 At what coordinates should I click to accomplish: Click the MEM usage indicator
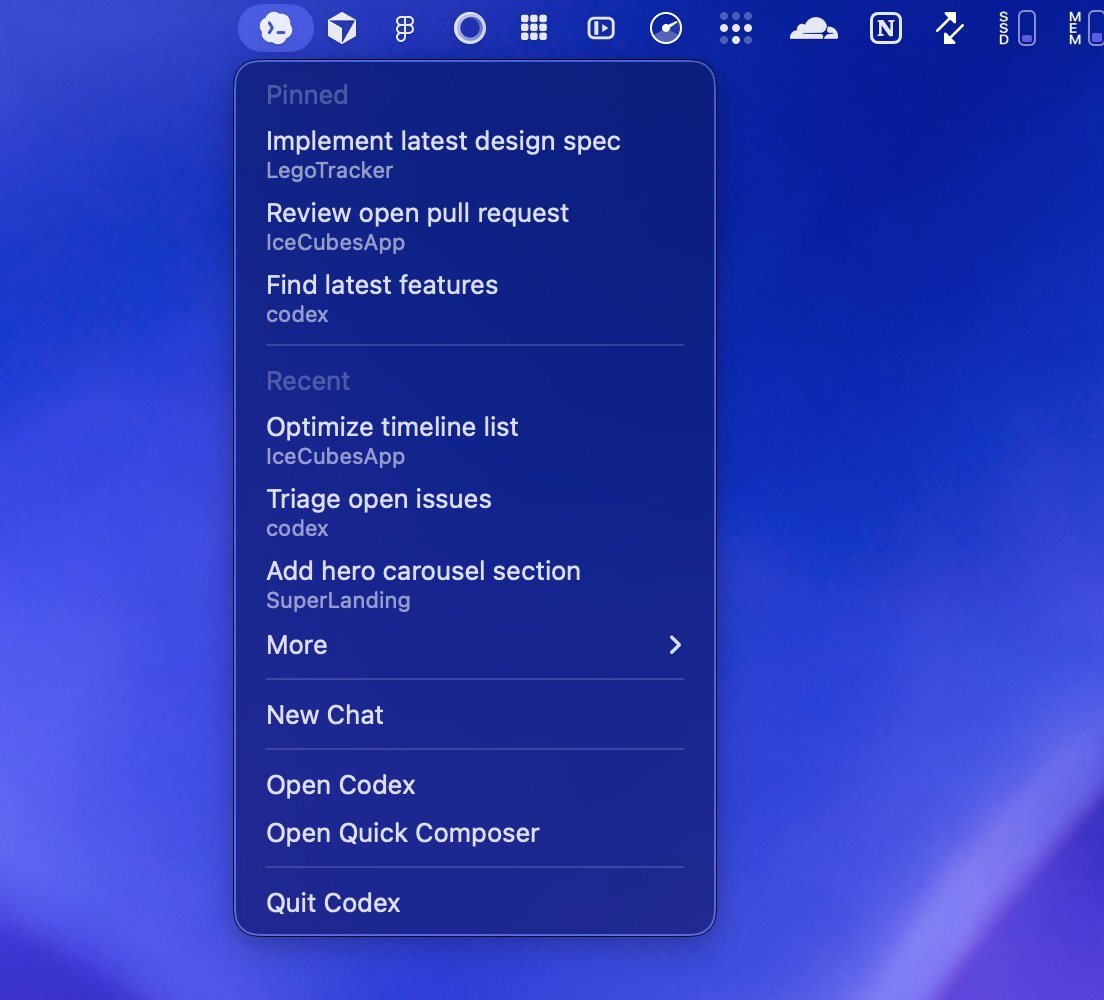point(1086,28)
